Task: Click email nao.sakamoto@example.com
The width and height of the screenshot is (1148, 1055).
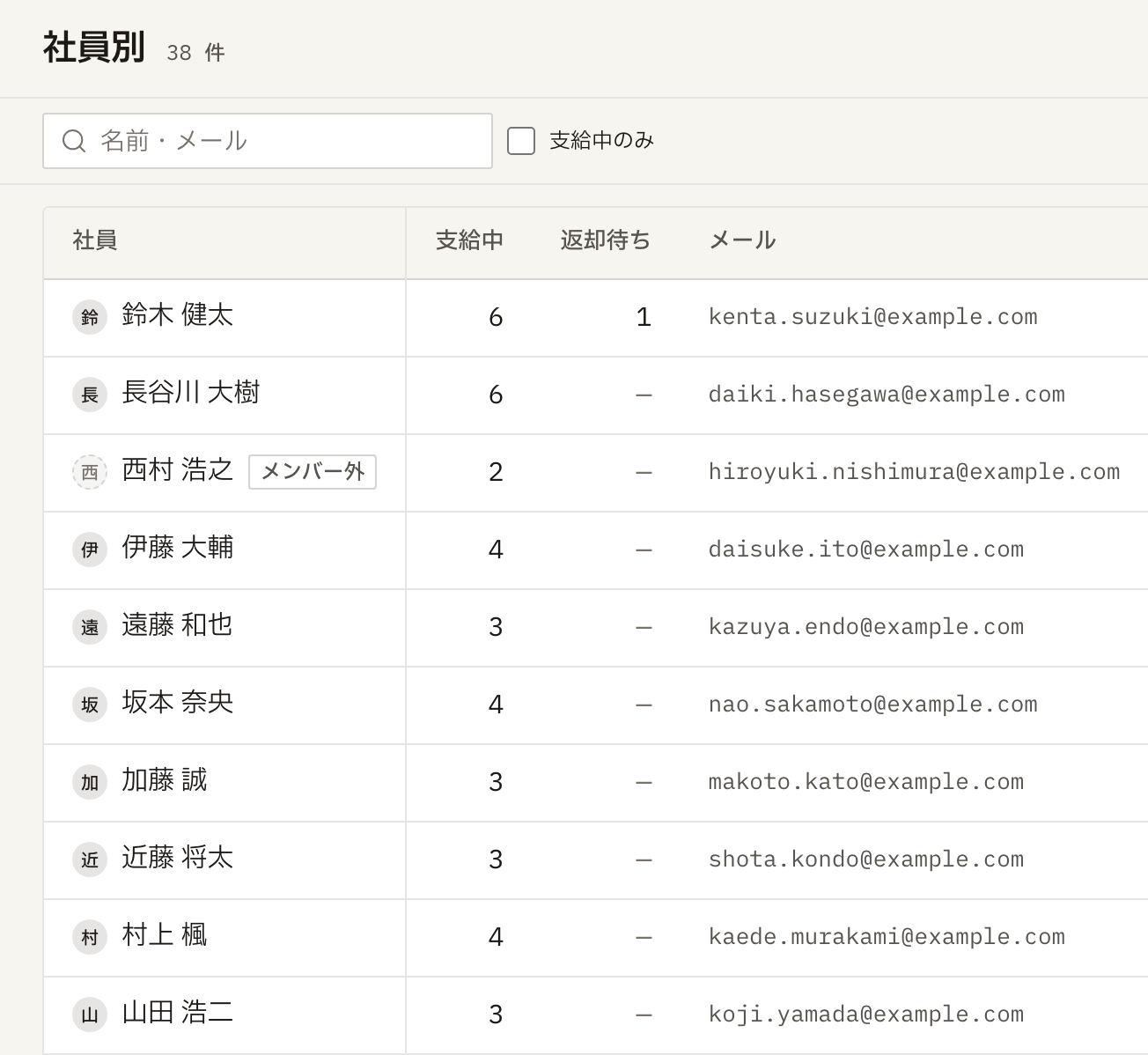Action: 873,705
